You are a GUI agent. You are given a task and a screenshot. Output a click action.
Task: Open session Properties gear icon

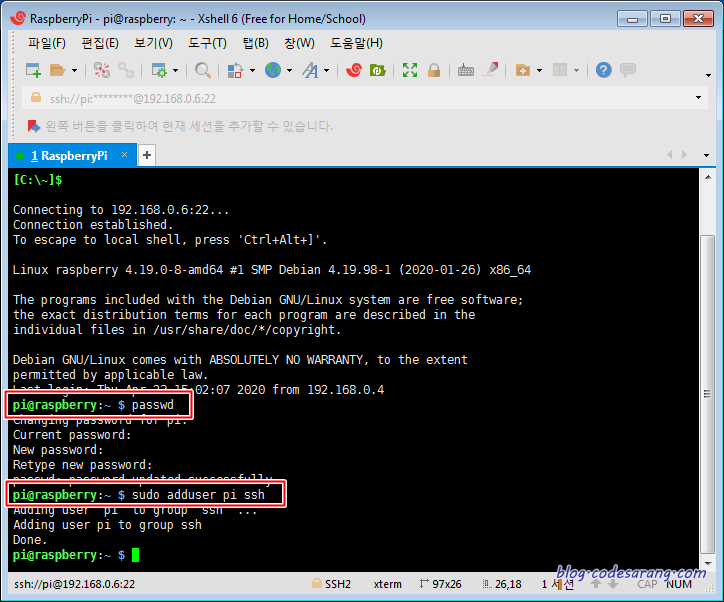pyautogui.click(x=160, y=70)
